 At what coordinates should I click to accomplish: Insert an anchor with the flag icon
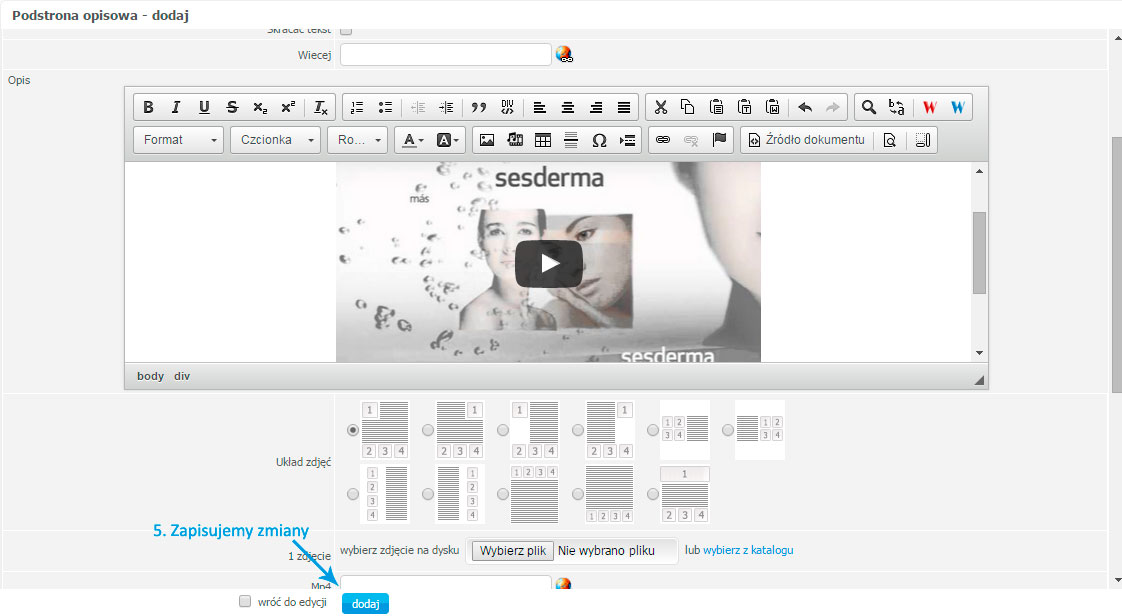pos(719,140)
